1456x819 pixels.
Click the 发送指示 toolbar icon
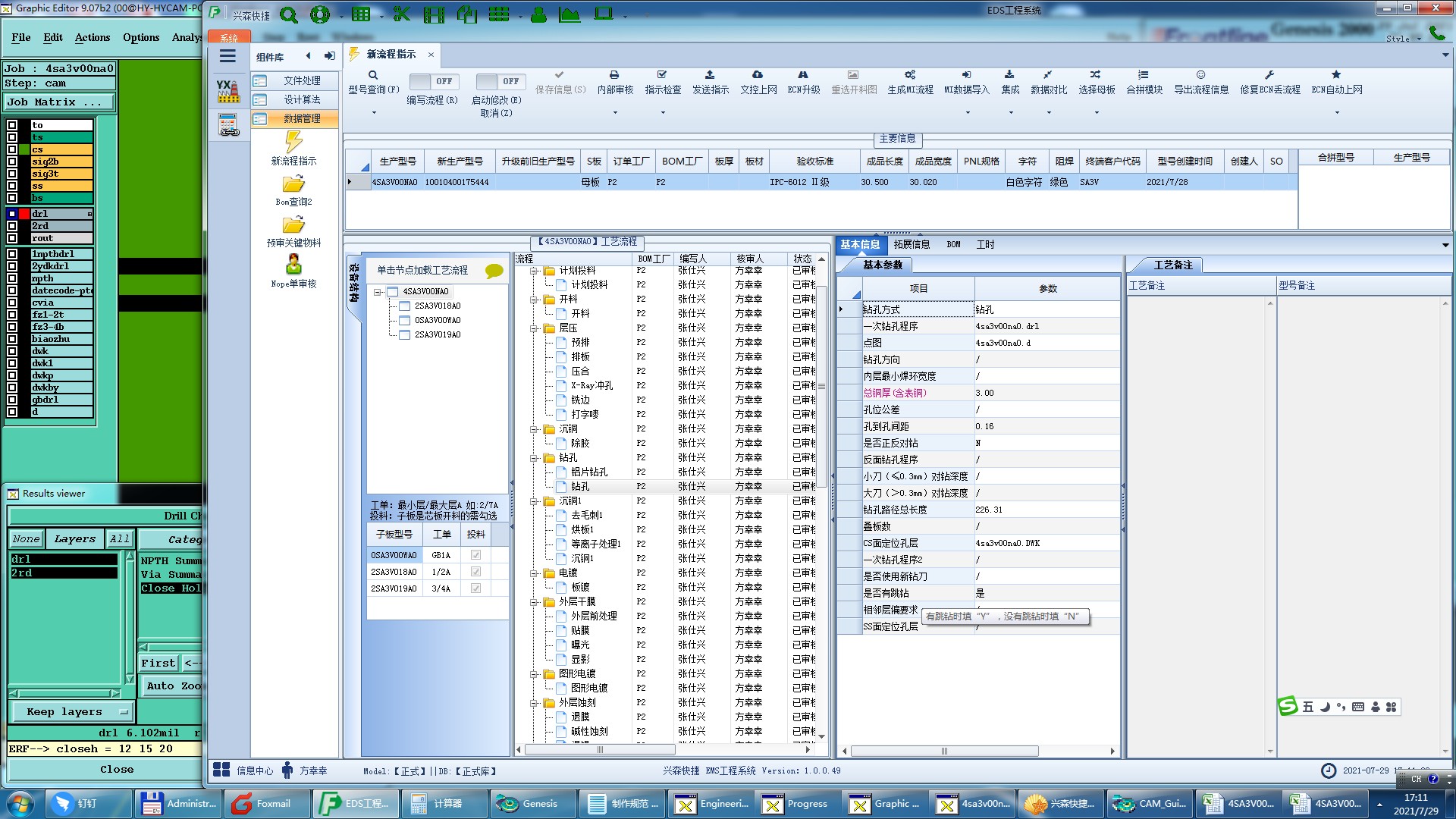tap(710, 75)
